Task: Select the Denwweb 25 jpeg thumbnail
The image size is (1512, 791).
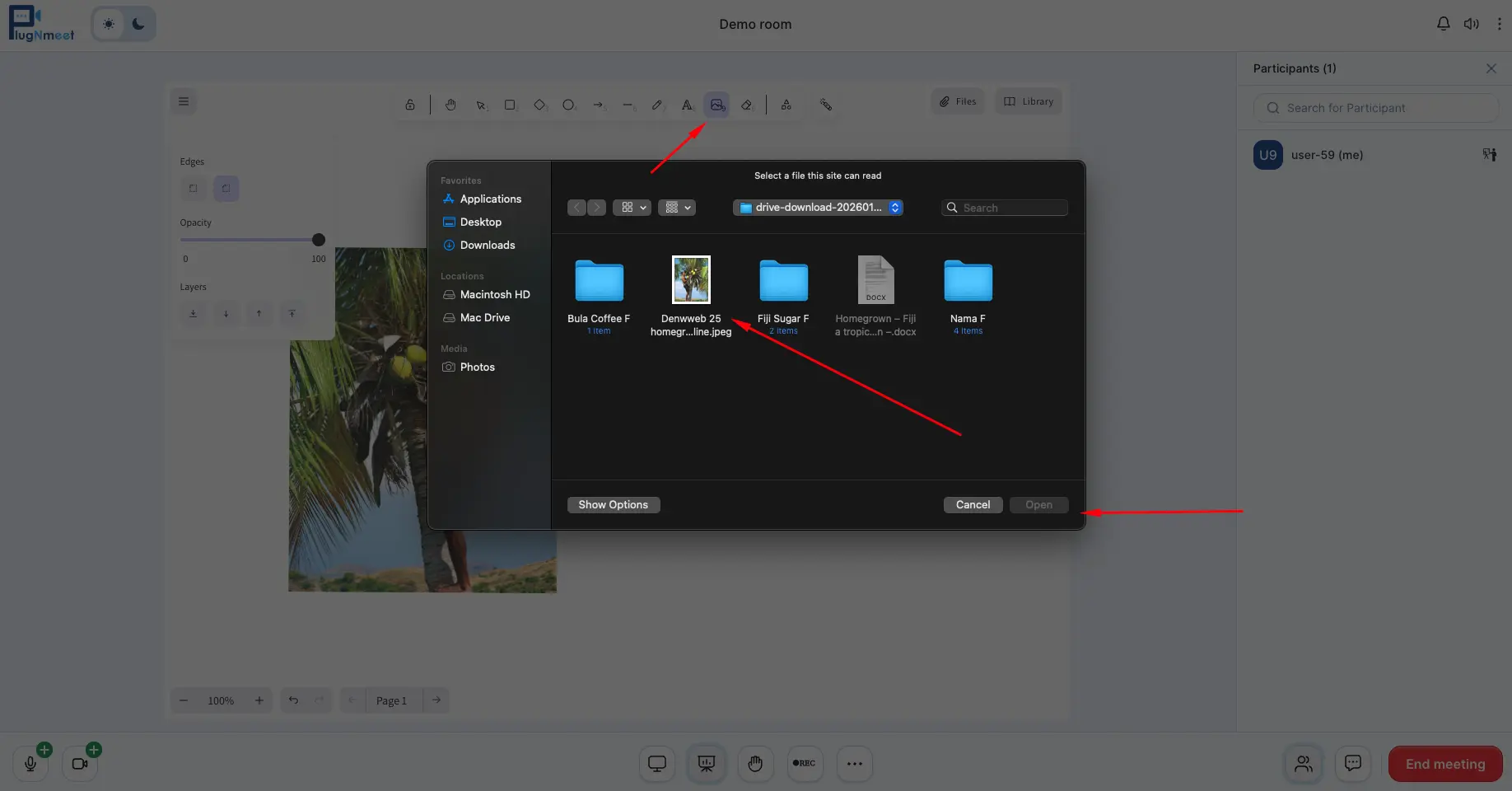Action: [691, 279]
